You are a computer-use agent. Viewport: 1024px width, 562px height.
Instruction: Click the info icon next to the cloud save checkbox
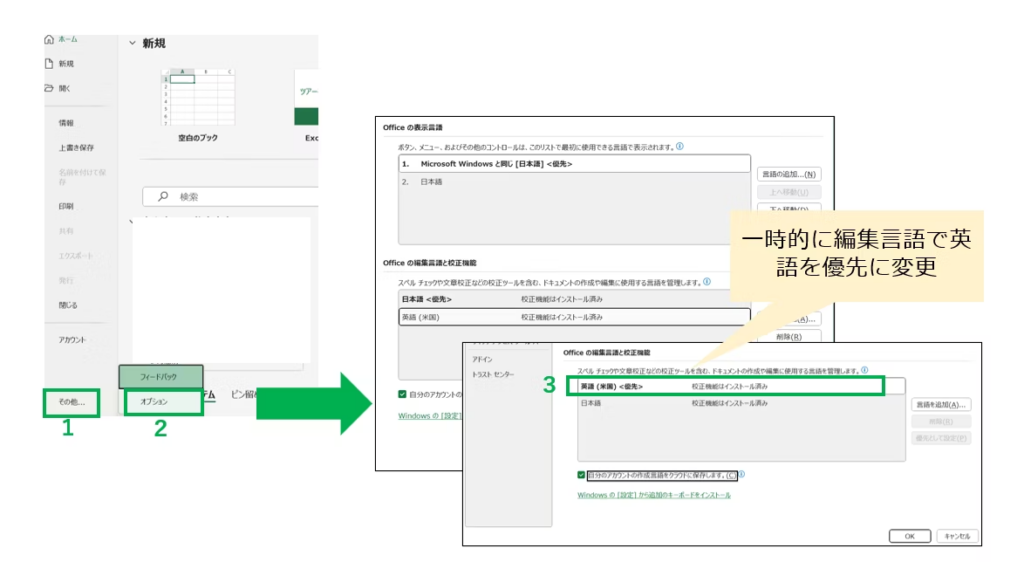741,476
